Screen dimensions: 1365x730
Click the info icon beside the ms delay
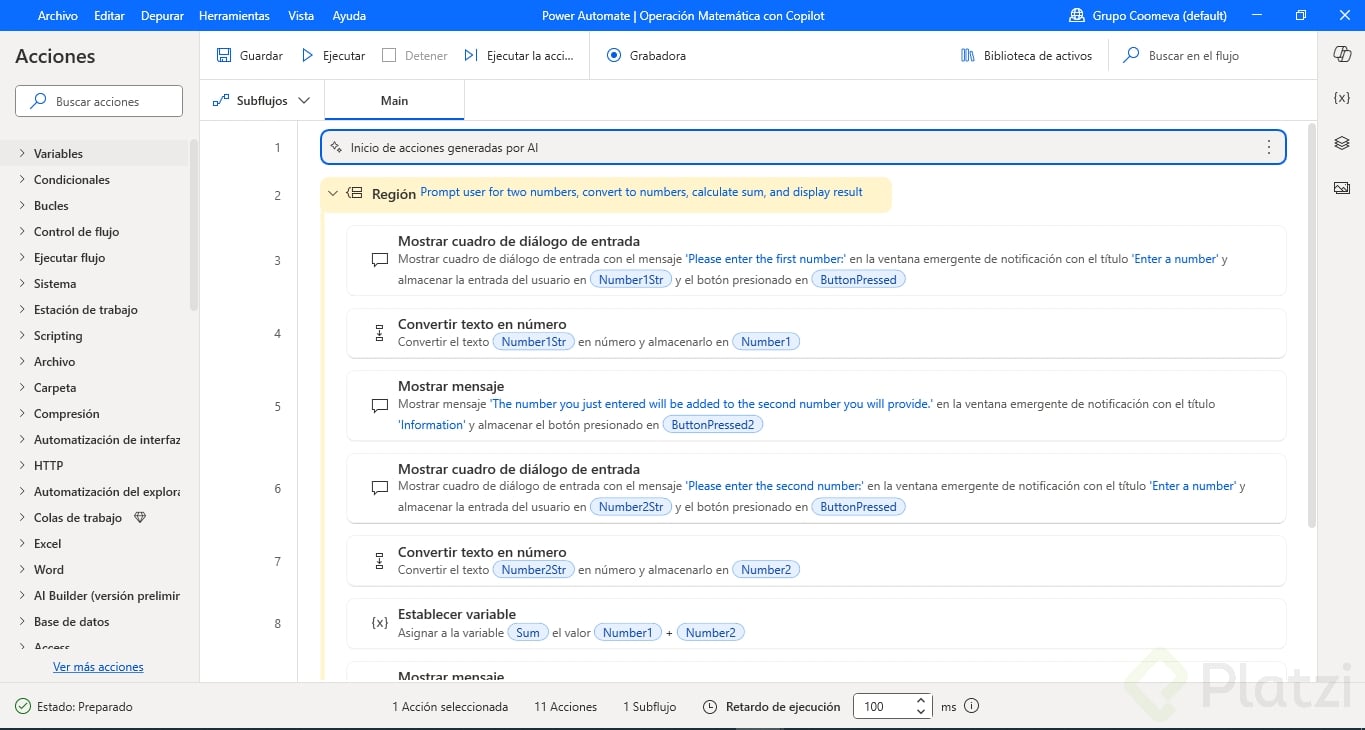pos(971,706)
